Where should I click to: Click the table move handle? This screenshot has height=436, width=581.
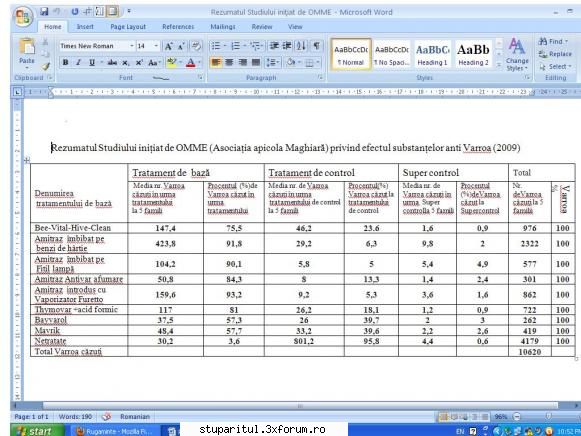click(x=27, y=160)
